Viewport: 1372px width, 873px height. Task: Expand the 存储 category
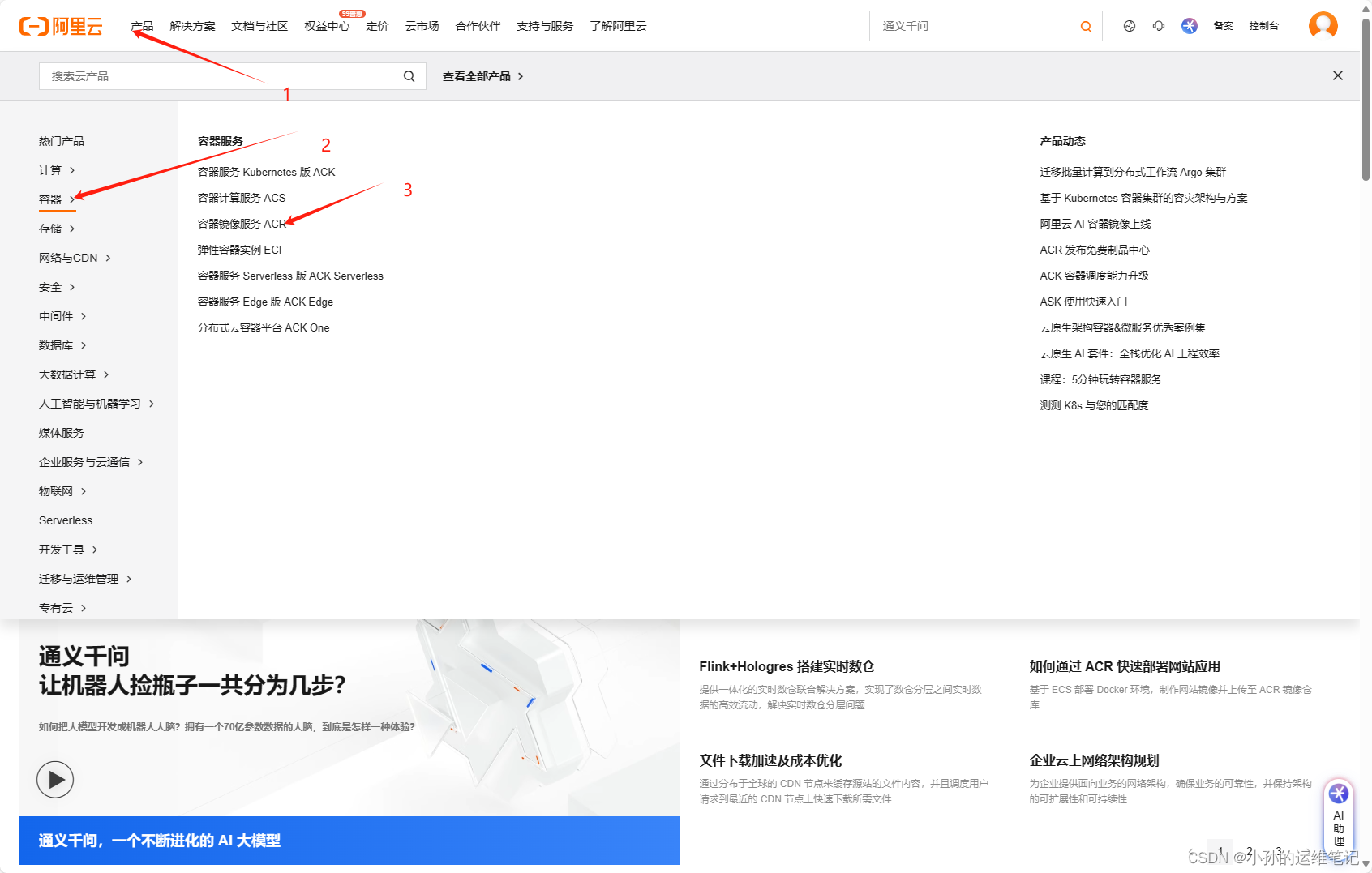(x=57, y=229)
